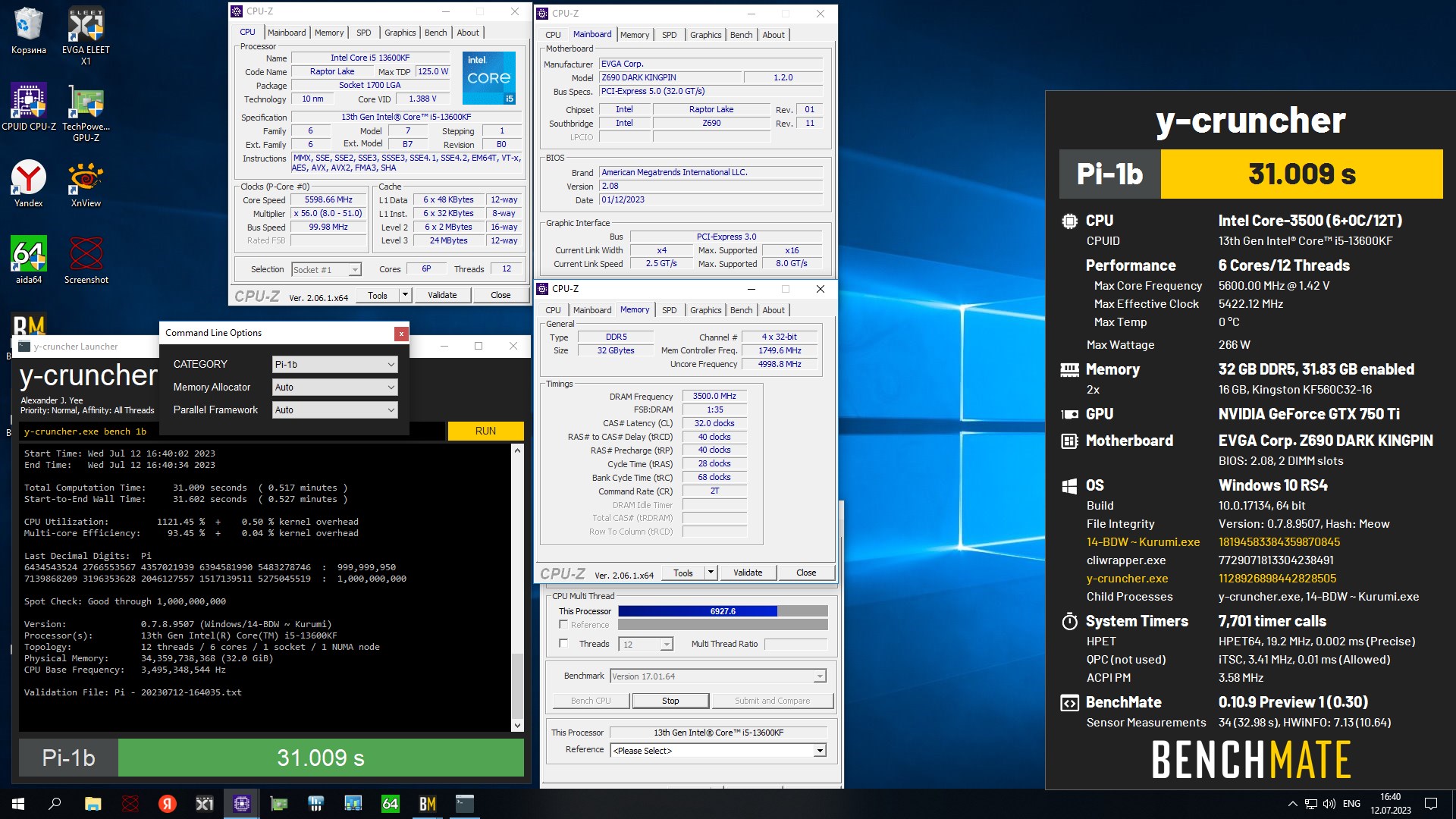Open CPU tab in CPU-Z Memory window
This screenshot has height=819, width=1456.
[x=553, y=310]
